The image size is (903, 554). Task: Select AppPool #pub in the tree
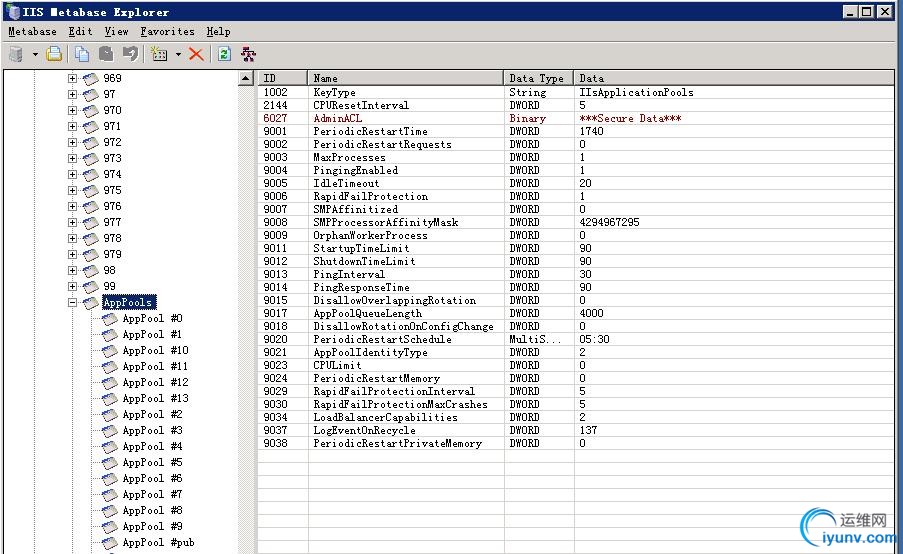[158, 542]
